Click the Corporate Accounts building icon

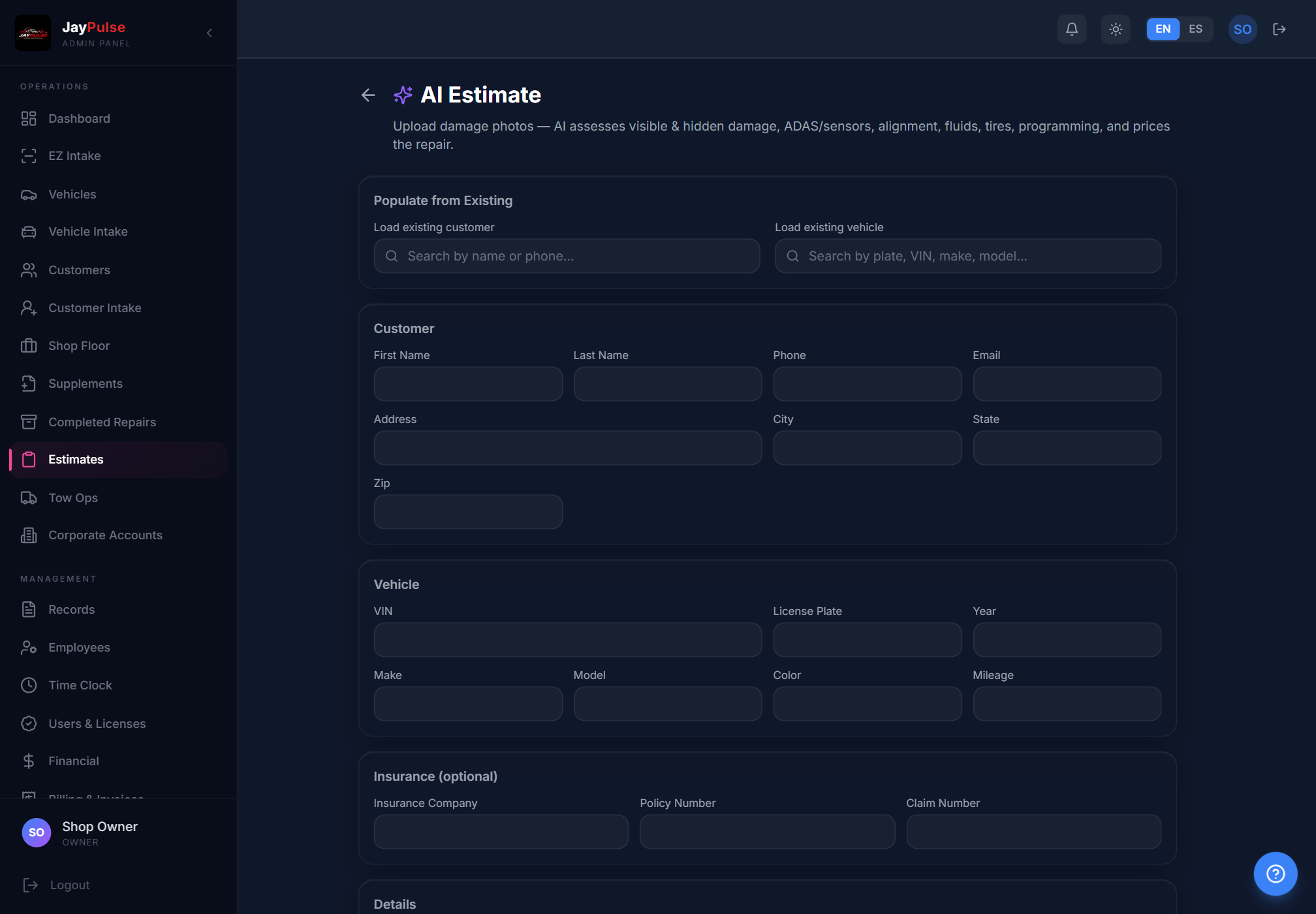(29, 535)
